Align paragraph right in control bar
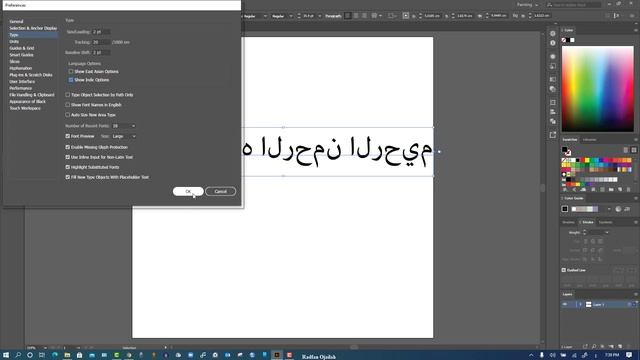This screenshot has height=360, width=640. point(364,16)
